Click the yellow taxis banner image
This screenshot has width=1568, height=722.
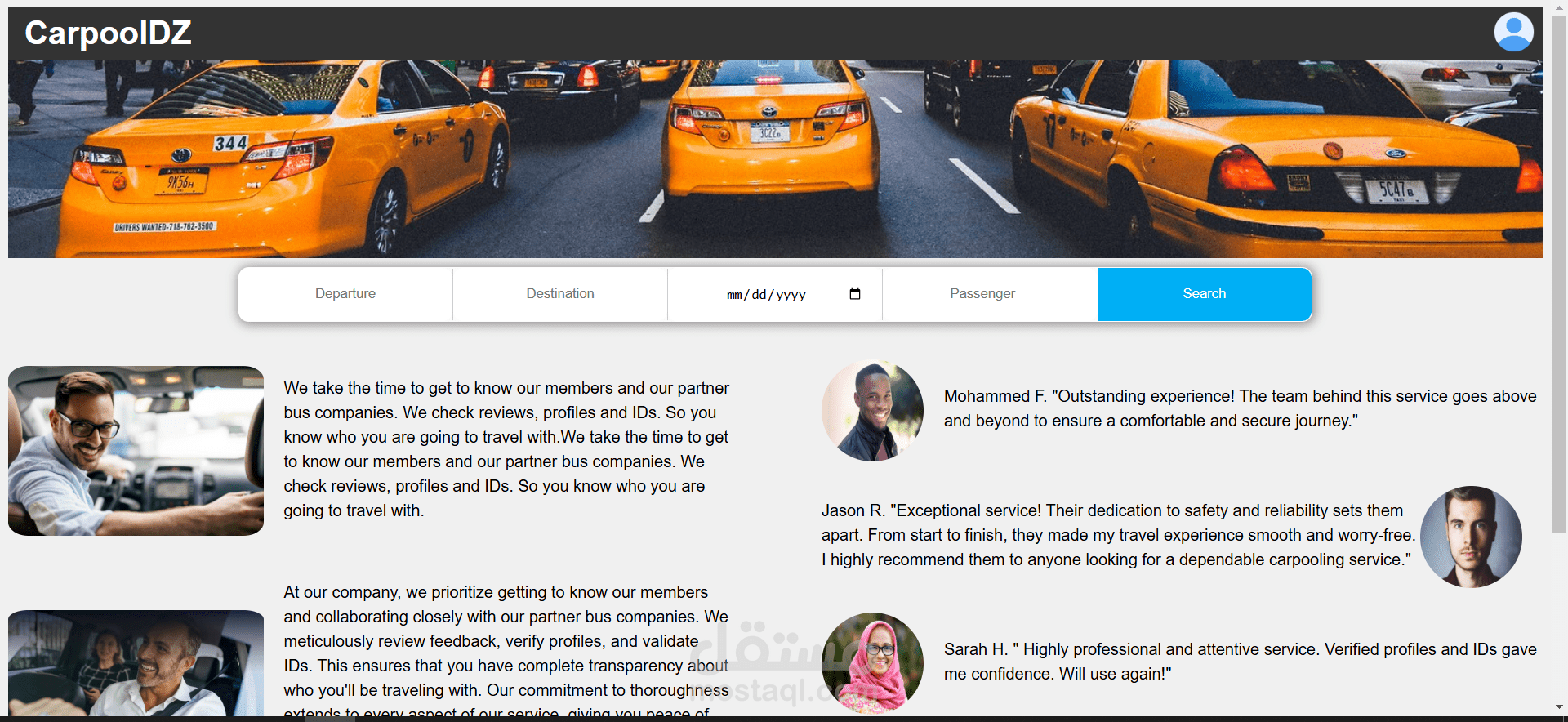[x=775, y=158]
